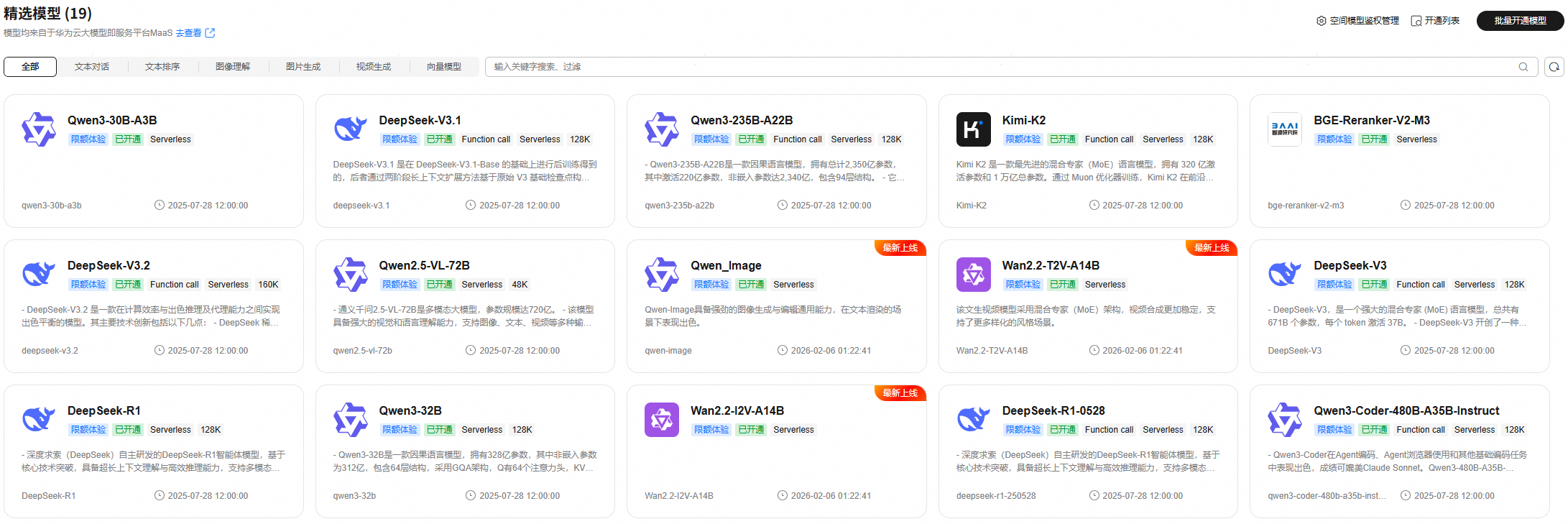Open the 开通列表 link
The width and height of the screenshot is (1568, 524).
click(1435, 21)
